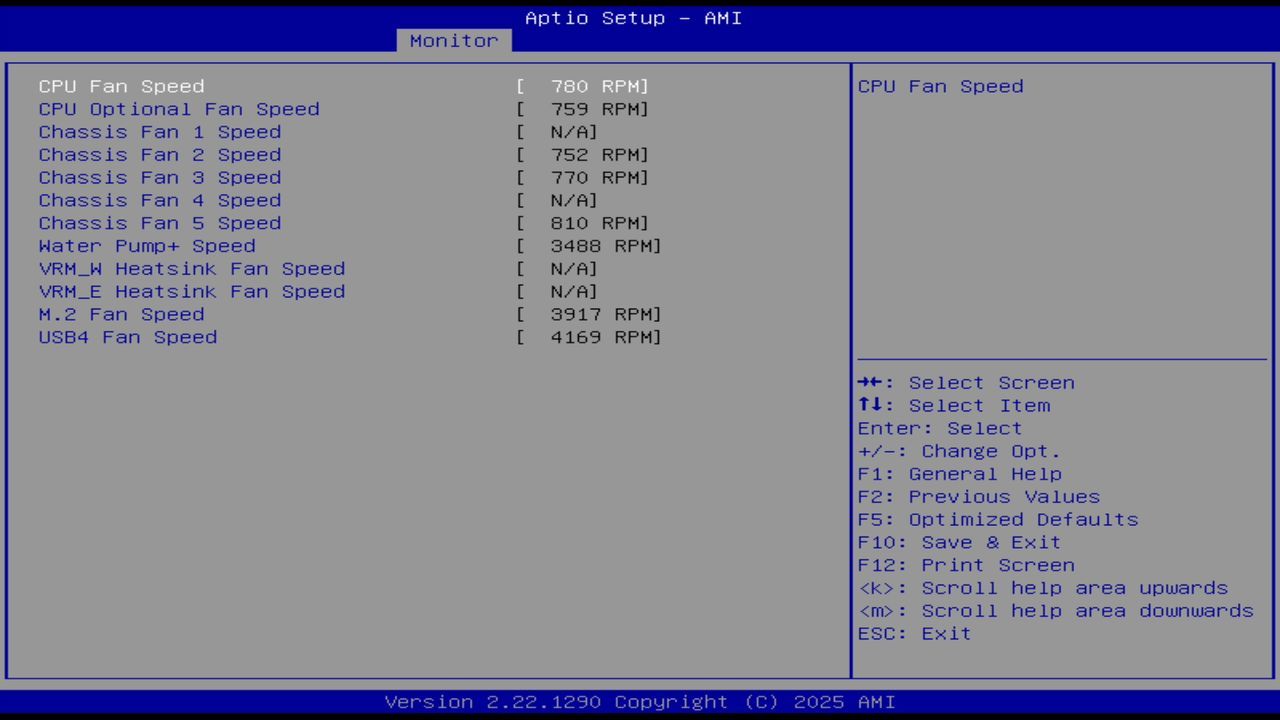Select the Chassis Fan 5 Speed label
This screenshot has height=720, width=1280.
tap(160, 223)
